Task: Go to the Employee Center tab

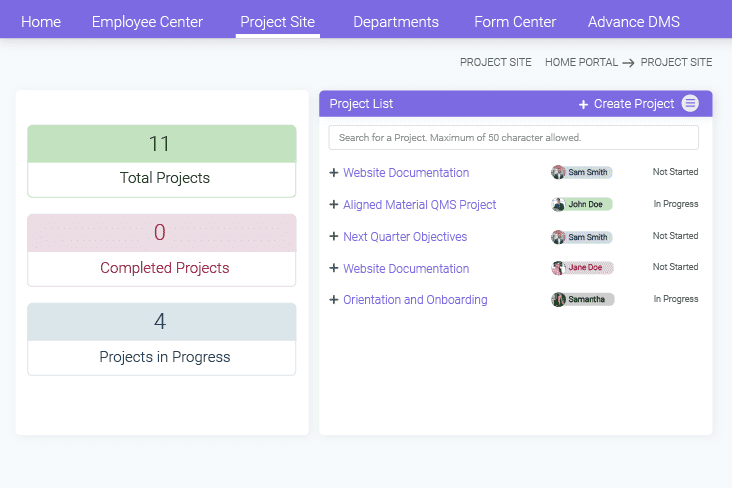Action: [x=147, y=22]
